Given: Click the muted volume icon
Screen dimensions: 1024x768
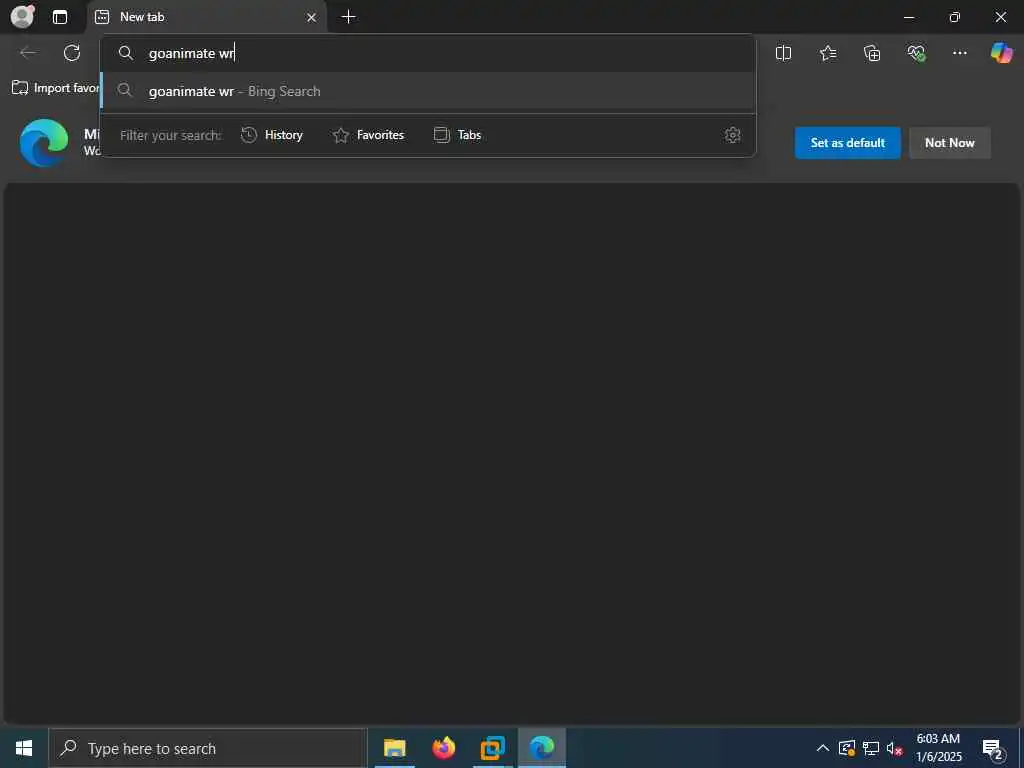Looking at the screenshot, I should point(894,748).
